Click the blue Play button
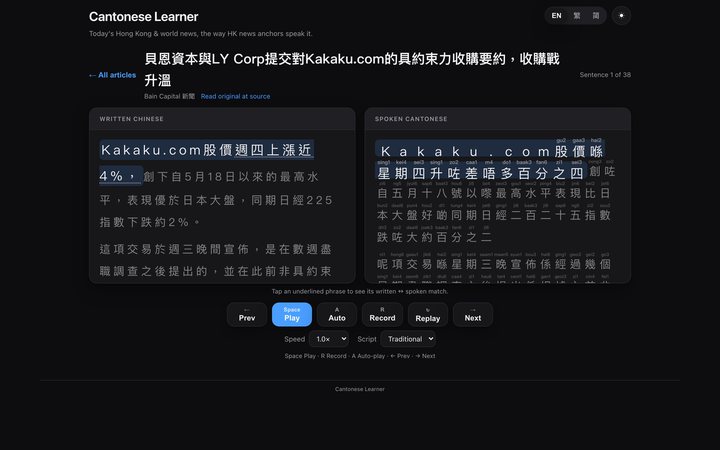 292,315
